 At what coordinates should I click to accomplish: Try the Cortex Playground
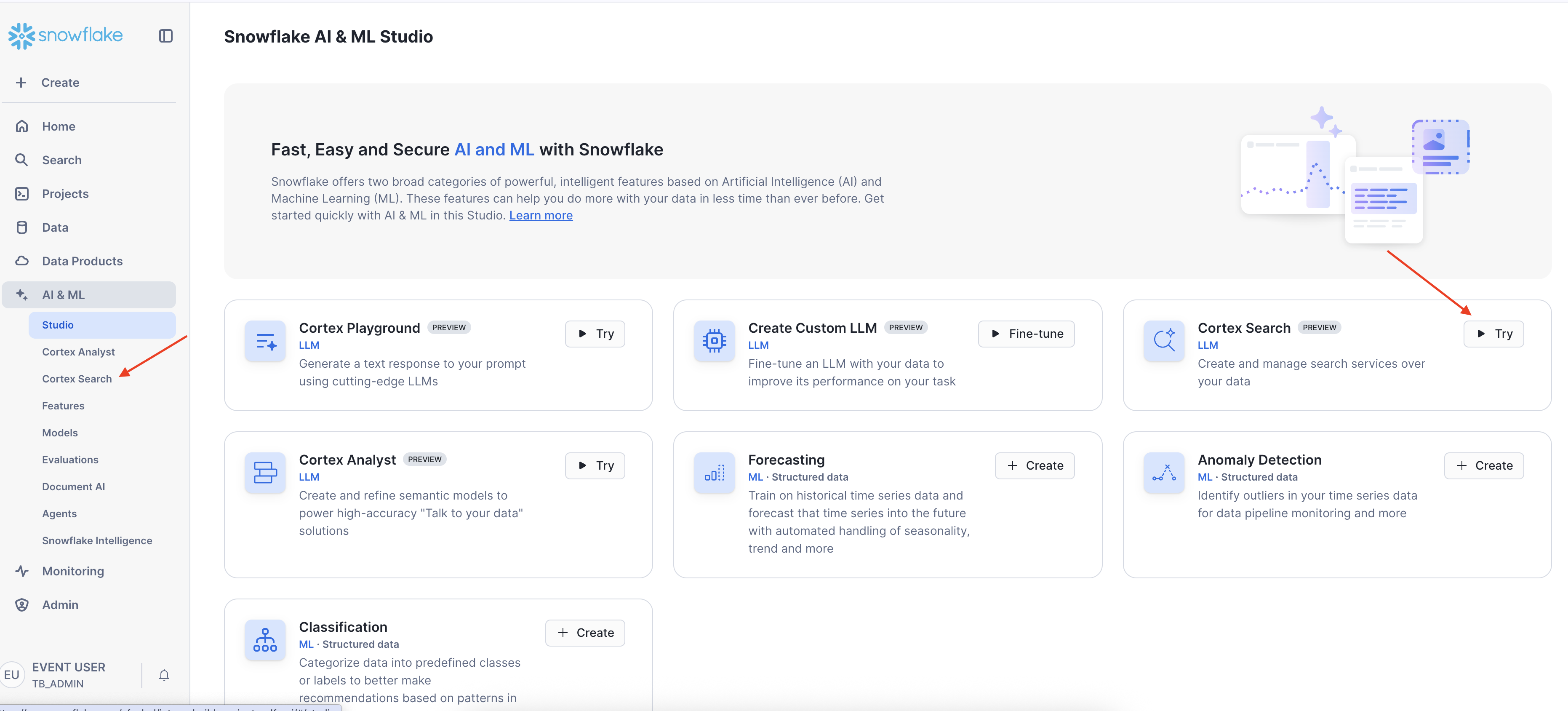click(x=595, y=334)
